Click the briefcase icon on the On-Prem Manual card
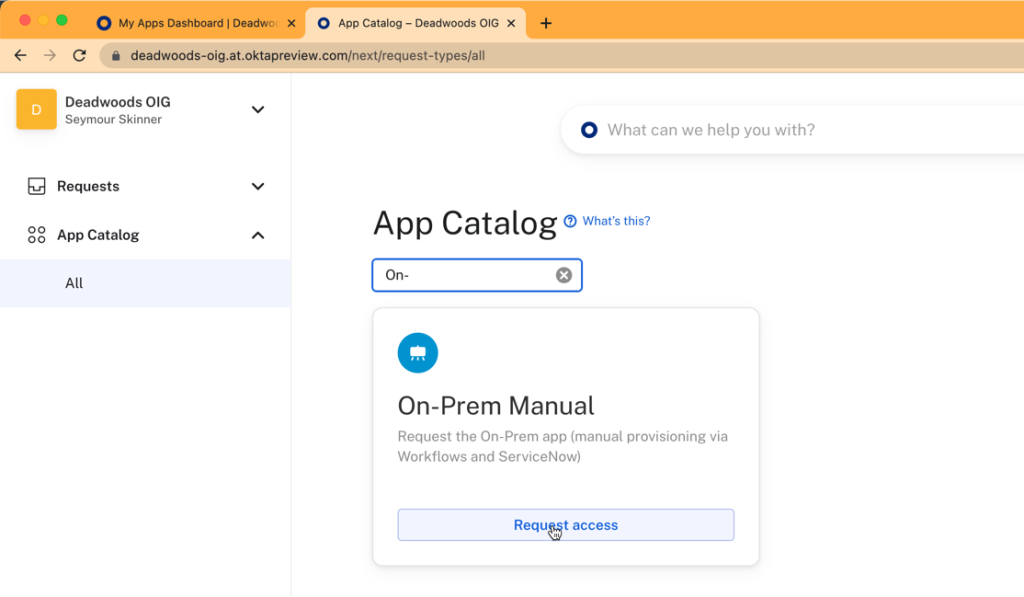Screen dimensions: 1024x597 pos(417,352)
